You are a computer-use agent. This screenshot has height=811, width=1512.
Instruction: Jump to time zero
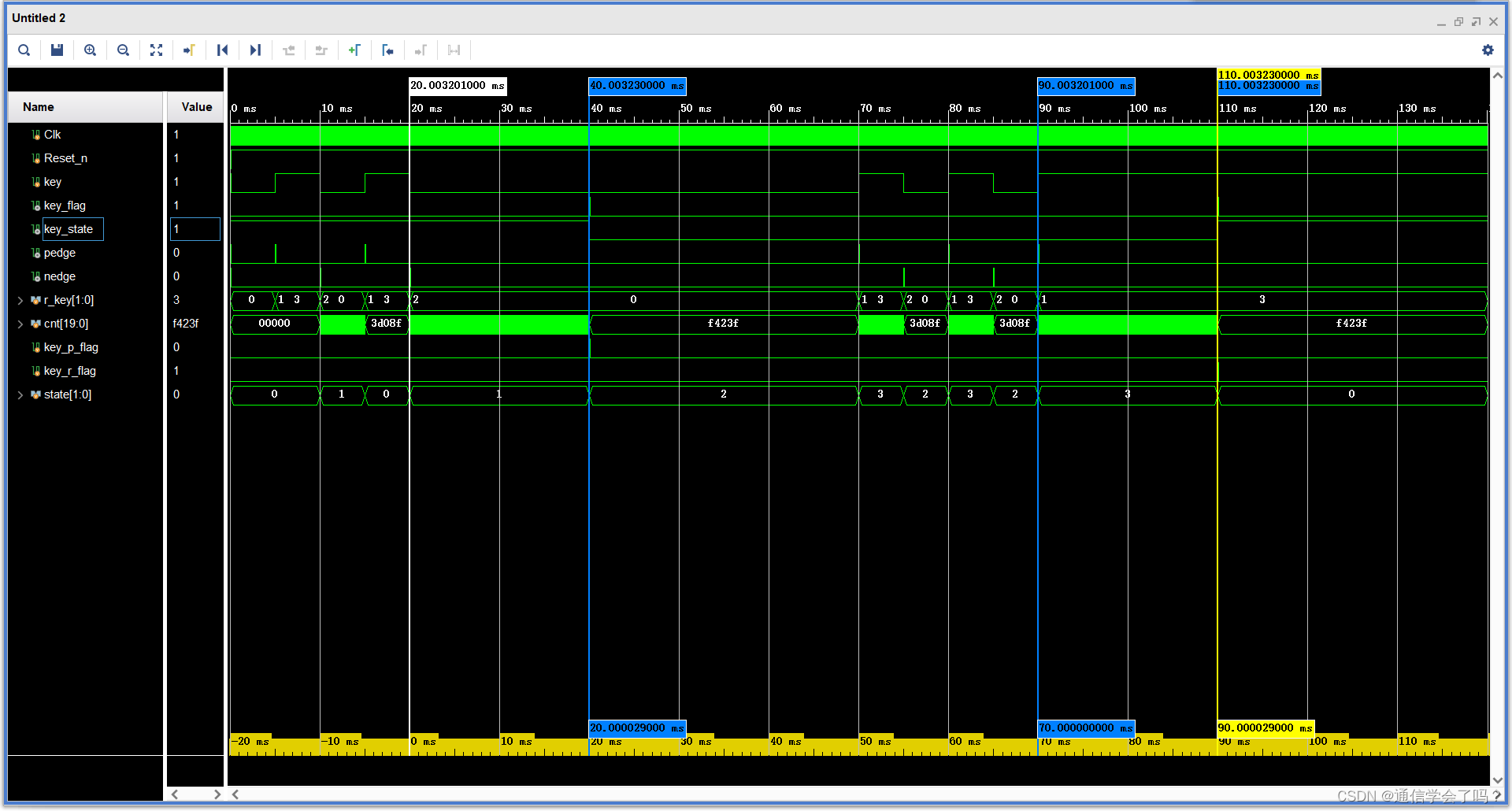(x=222, y=50)
